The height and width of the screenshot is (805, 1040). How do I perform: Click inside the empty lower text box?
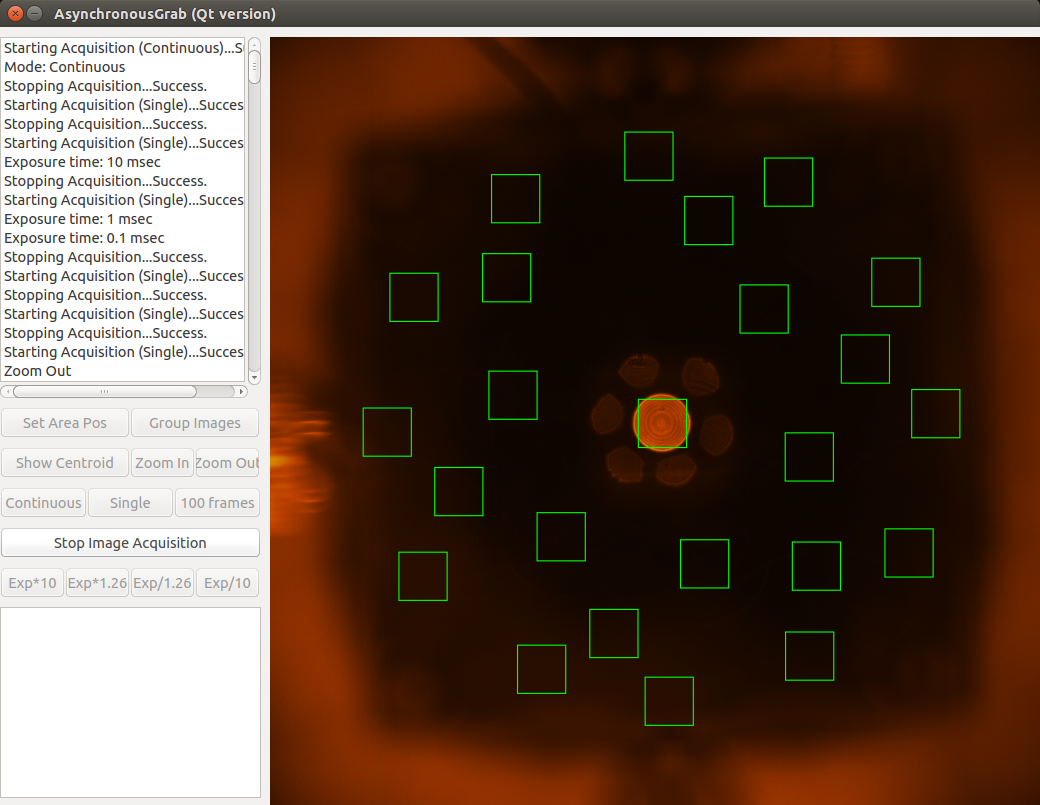pos(131,702)
